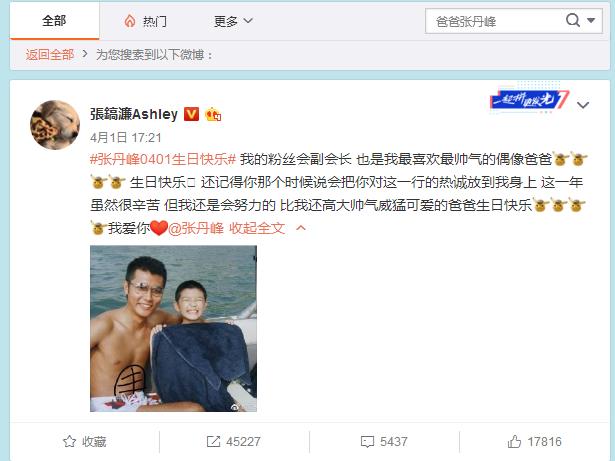Expand the 更多 menu
615x461 pixels.
233,21
